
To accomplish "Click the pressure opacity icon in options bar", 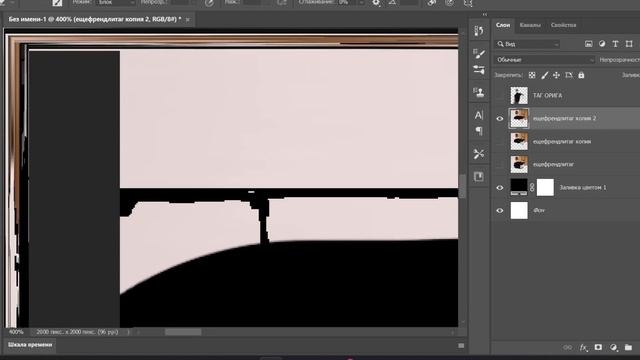I will click(209, 3).
